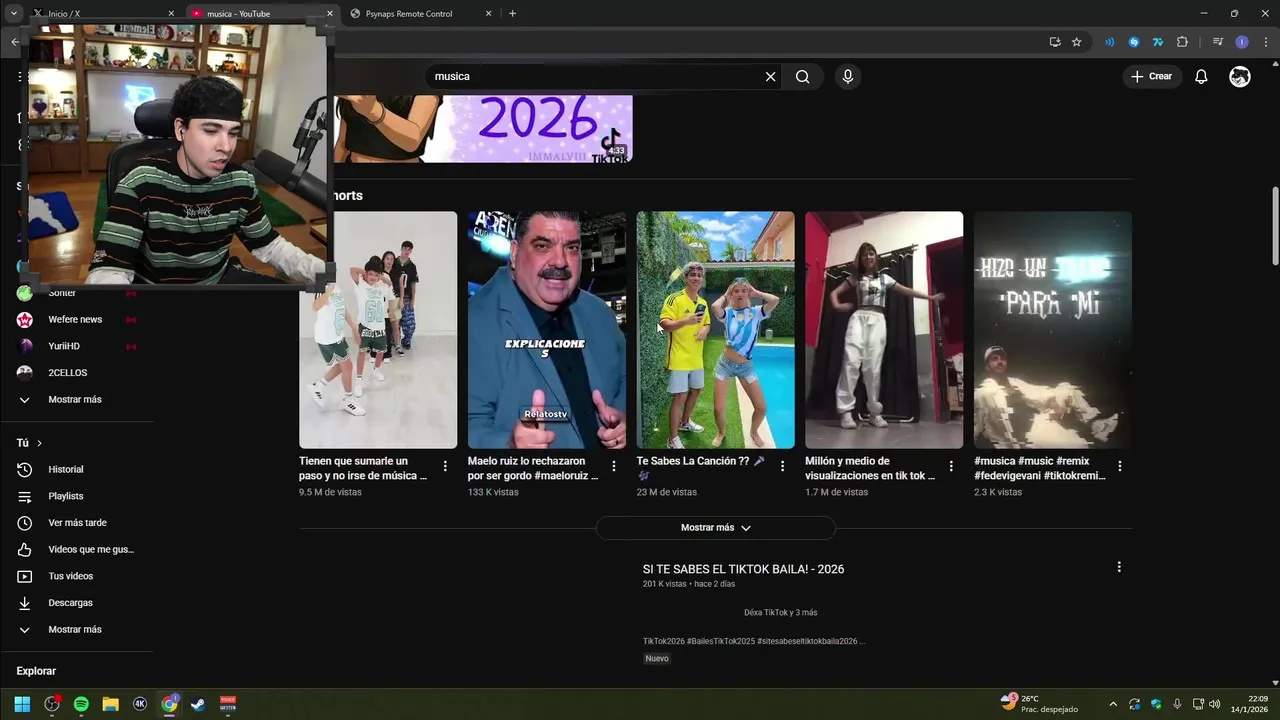Open the Chrome extensions puzzle icon
This screenshot has height=720, width=1280.
(x=1183, y=42)
